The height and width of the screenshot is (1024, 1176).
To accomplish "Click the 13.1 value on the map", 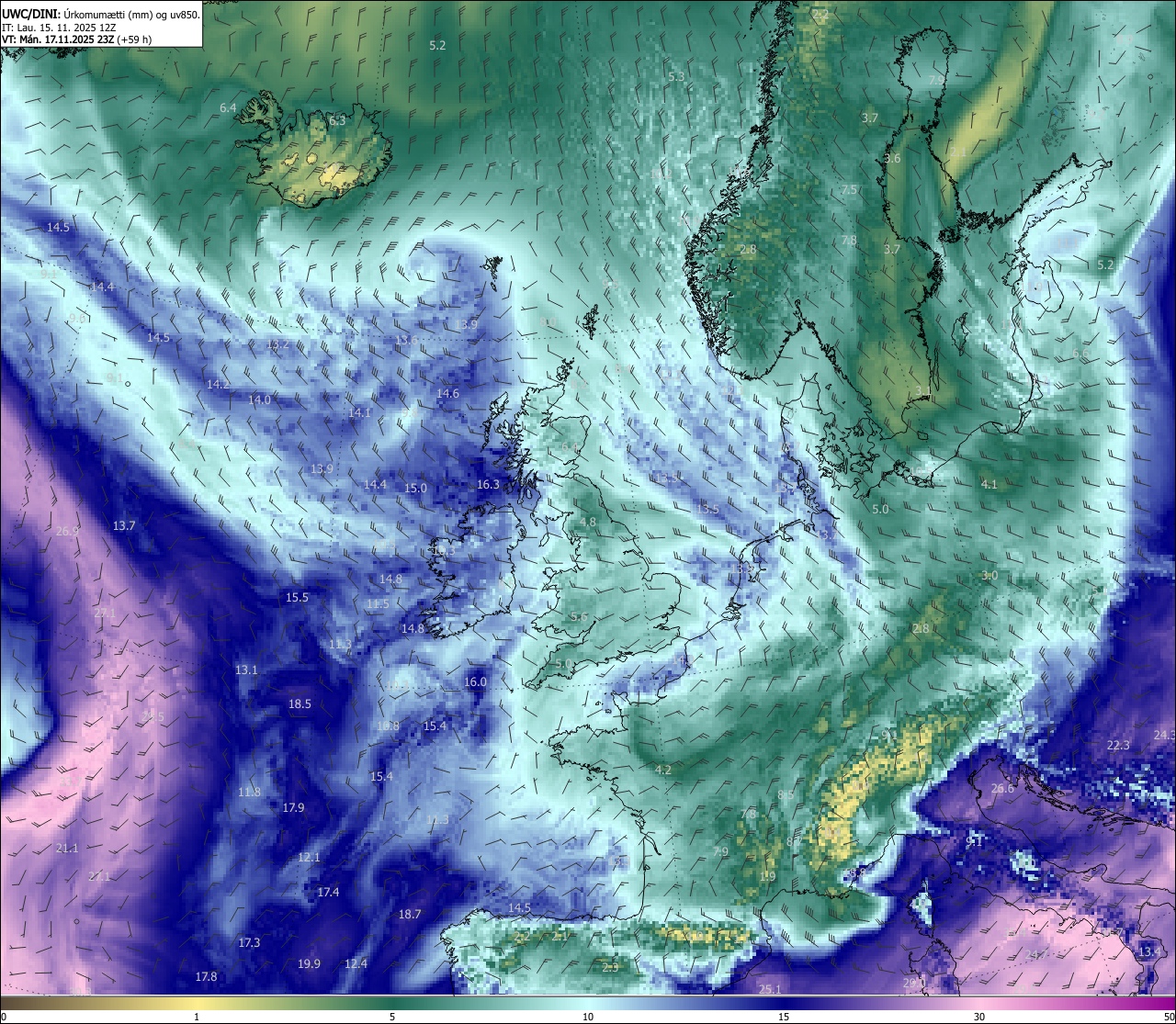I will tap(246, 670).
